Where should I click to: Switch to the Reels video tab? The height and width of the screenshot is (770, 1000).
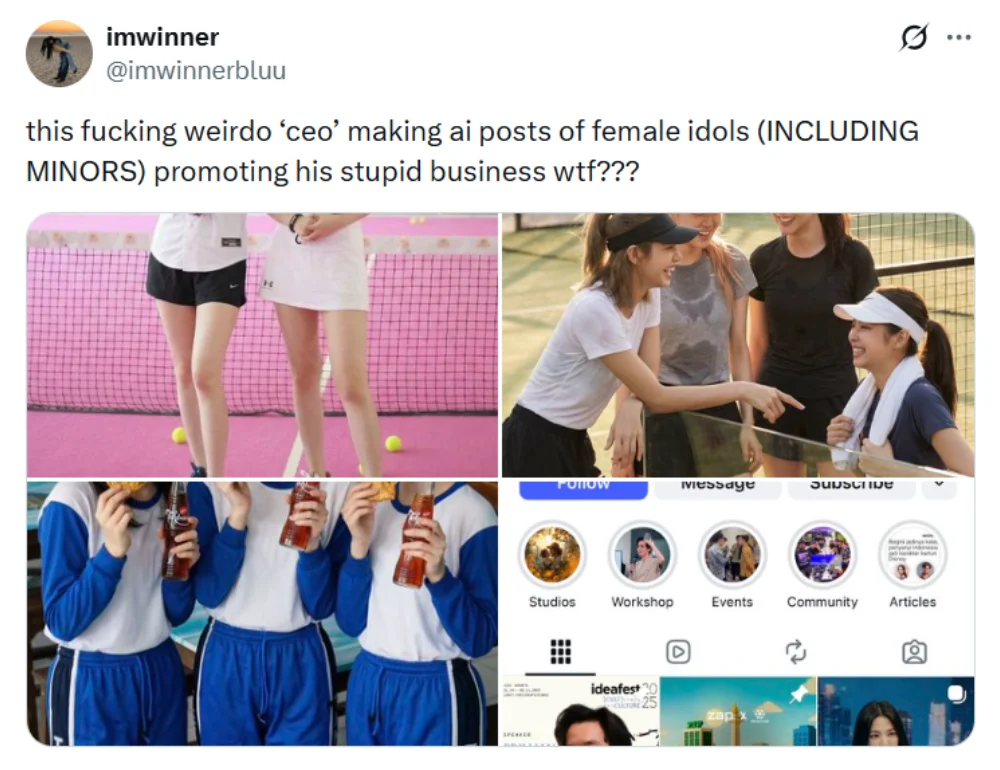[678, 651]
